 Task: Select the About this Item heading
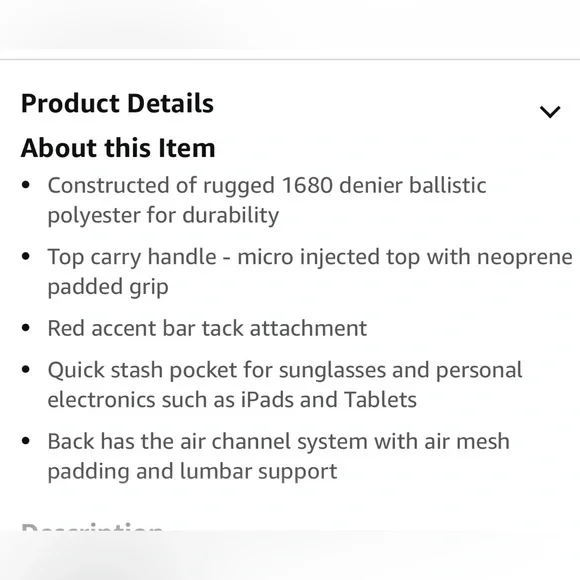tap(118, 148)
